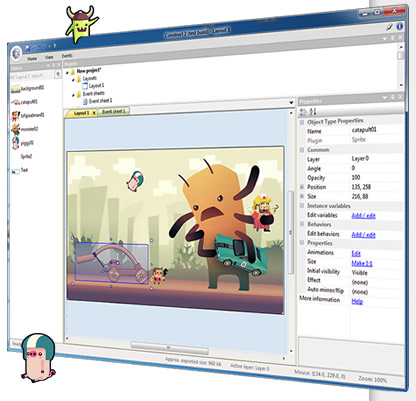The image size is (416, 401).
Task: Expand the Size 216, 88 property row
Action: (x=302, y=196)
